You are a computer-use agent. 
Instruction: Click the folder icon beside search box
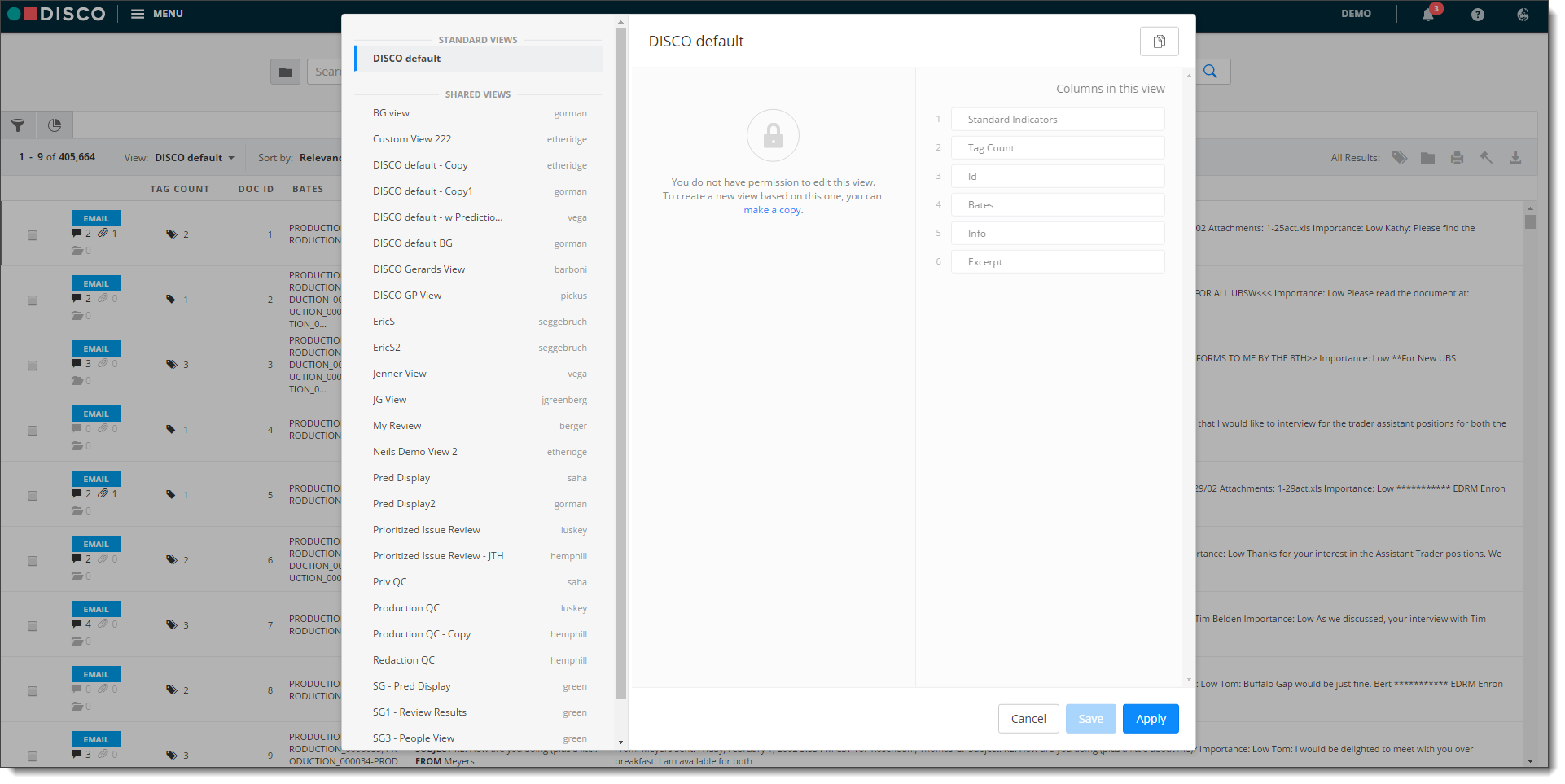(285, 72)
